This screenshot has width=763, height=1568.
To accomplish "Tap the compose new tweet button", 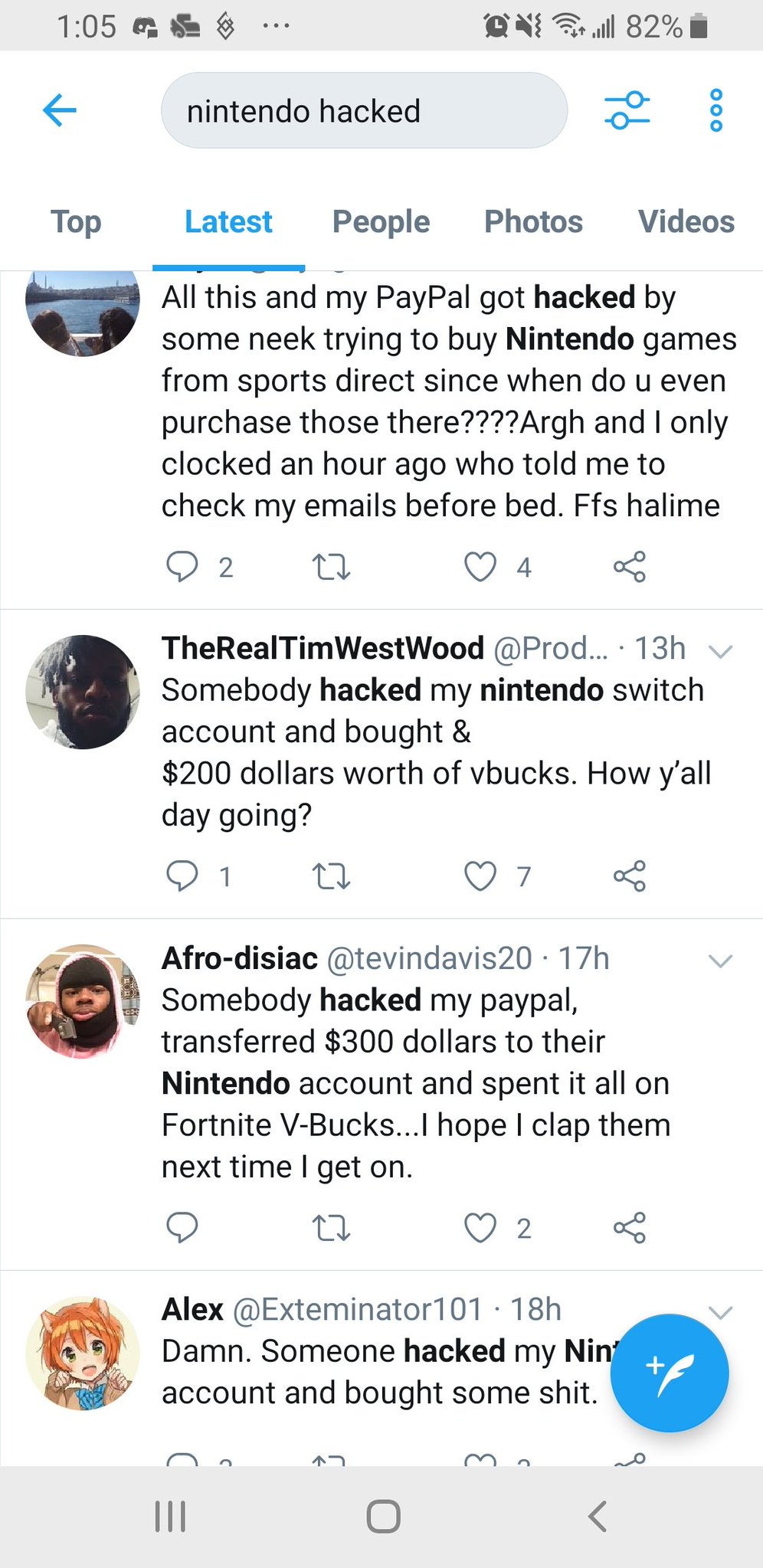I will (x=669, y=1373).
